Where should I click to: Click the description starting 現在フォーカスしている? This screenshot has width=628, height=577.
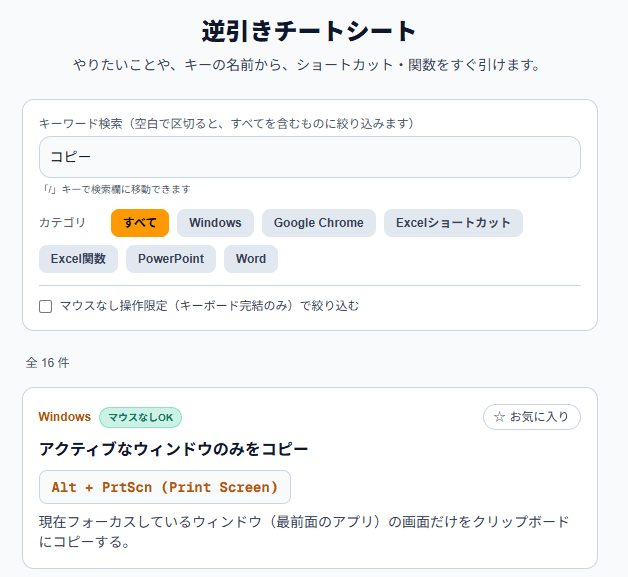point(304,532)
